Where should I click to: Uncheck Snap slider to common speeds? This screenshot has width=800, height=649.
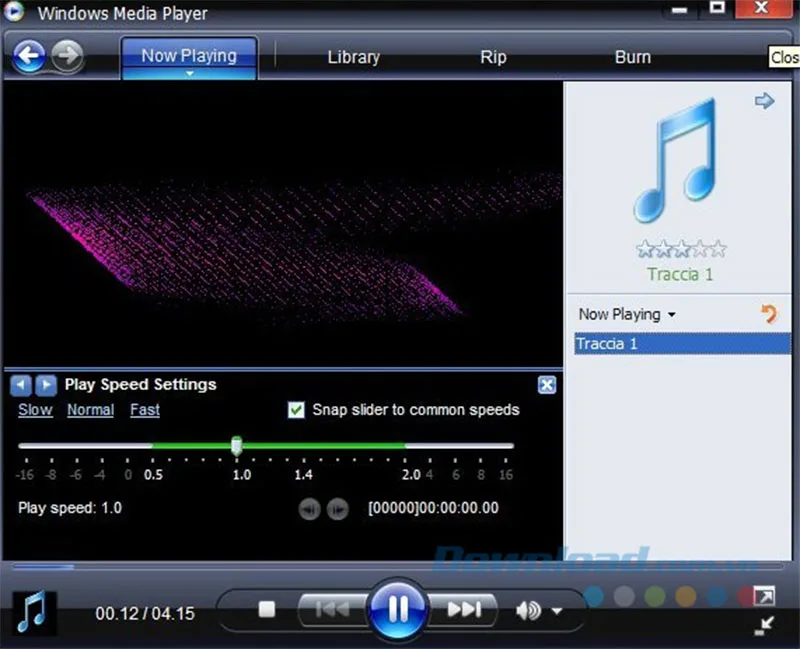click(x=296, y=410)
